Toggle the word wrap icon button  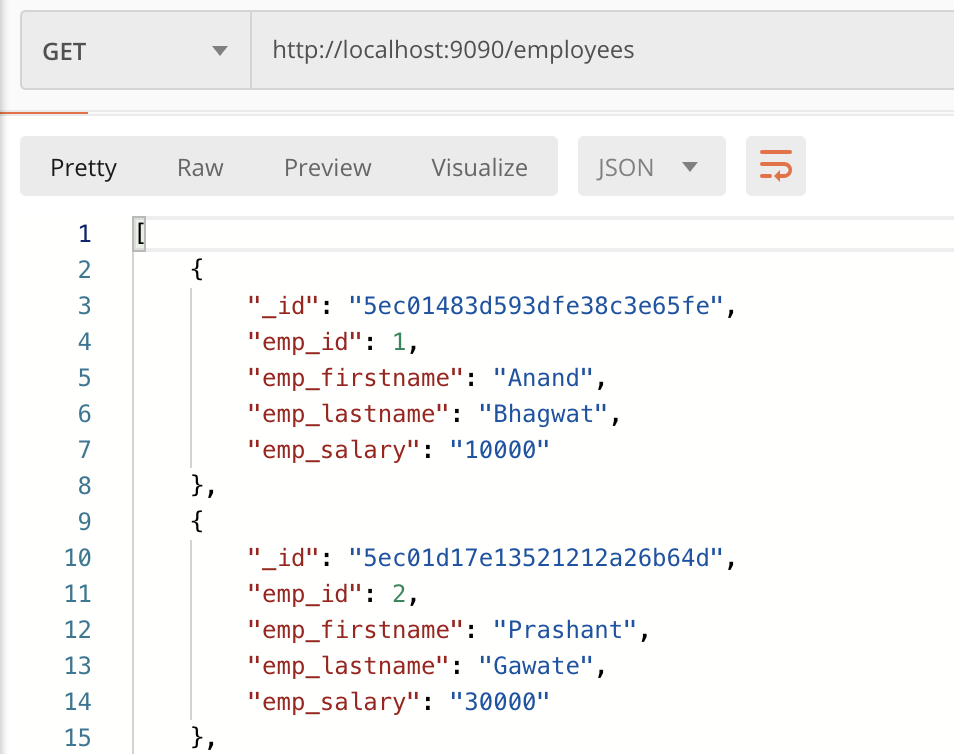(776, 166)
